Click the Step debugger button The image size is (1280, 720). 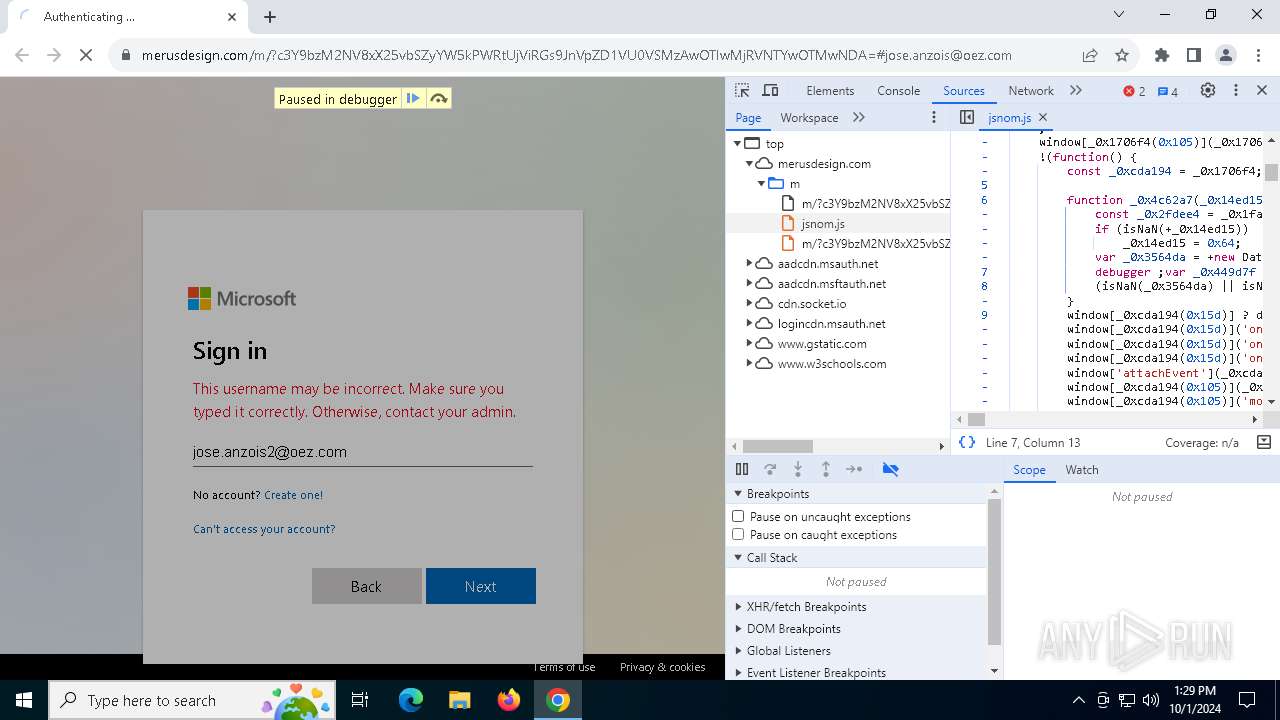[854, 469]
